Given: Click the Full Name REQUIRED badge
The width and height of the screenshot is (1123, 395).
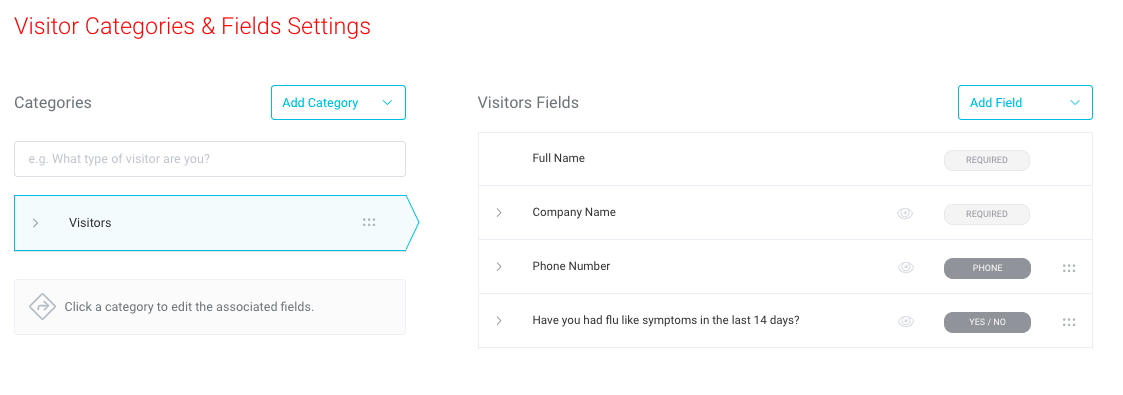Looking at the screenshot, I should click(x=987, y=160).
